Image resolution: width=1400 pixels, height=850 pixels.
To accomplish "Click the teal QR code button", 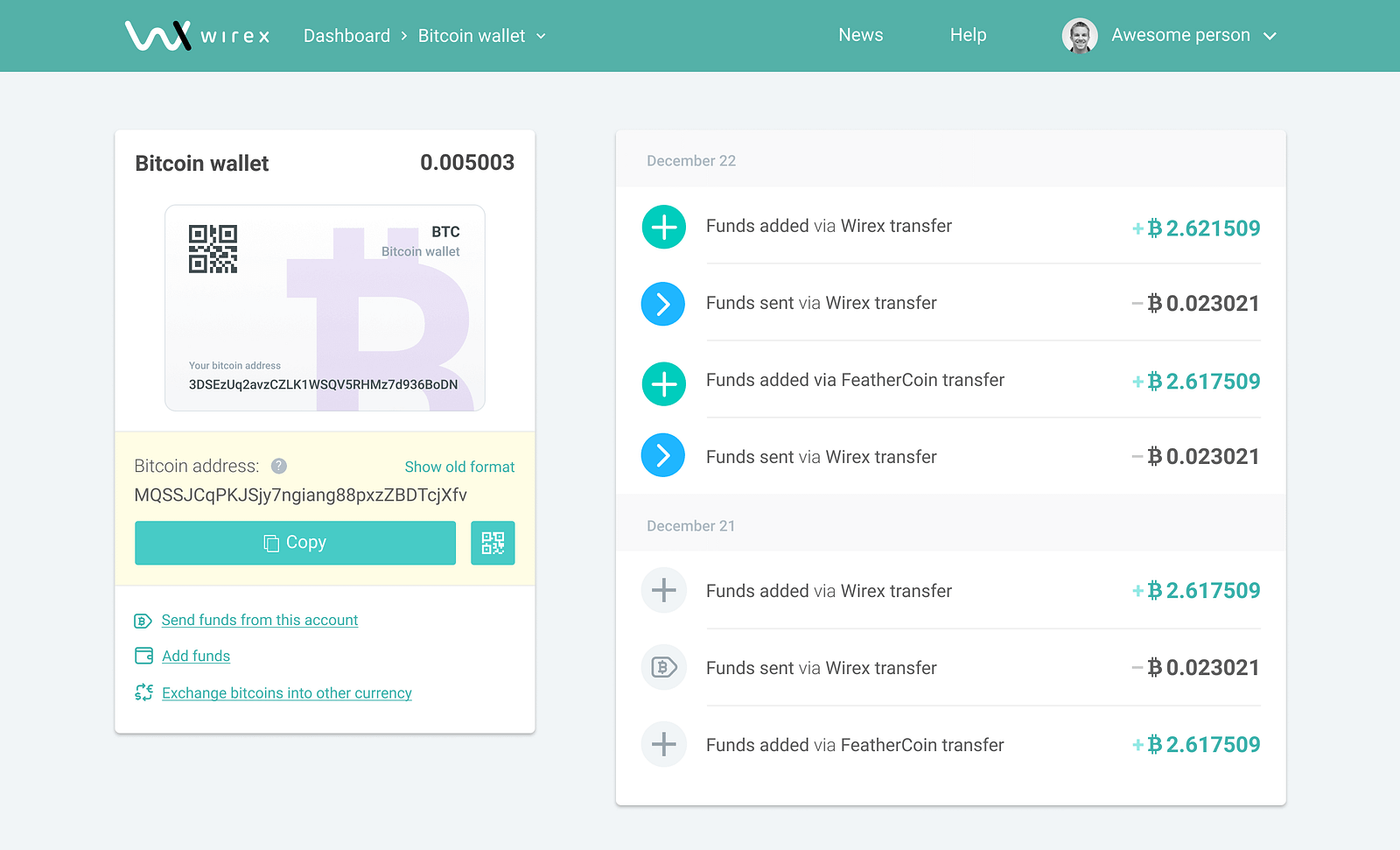I will pos(493,543).
